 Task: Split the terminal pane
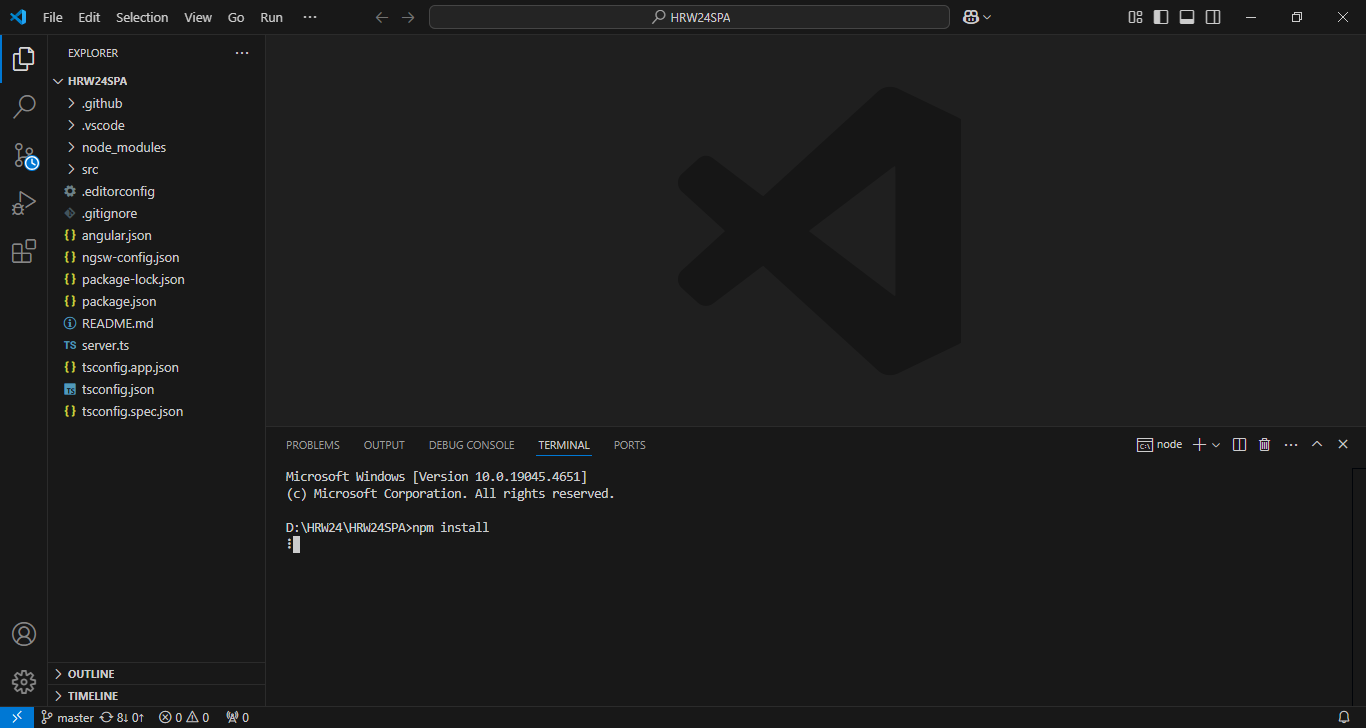pos(1239,445)
